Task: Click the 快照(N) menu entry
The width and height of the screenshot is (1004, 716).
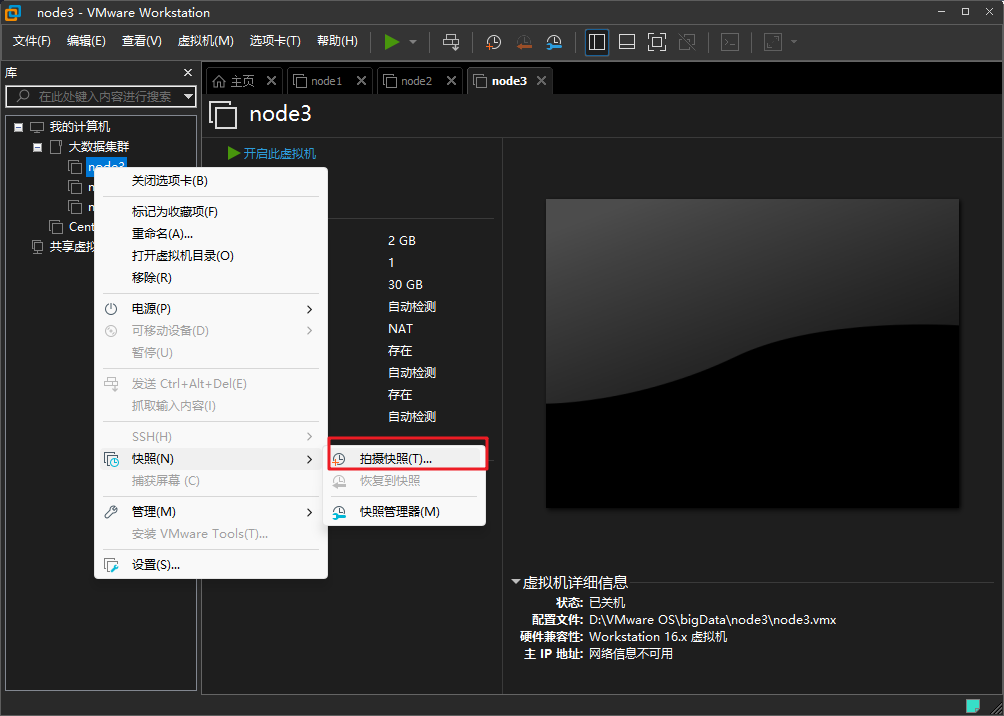Action: pos(211,459)
